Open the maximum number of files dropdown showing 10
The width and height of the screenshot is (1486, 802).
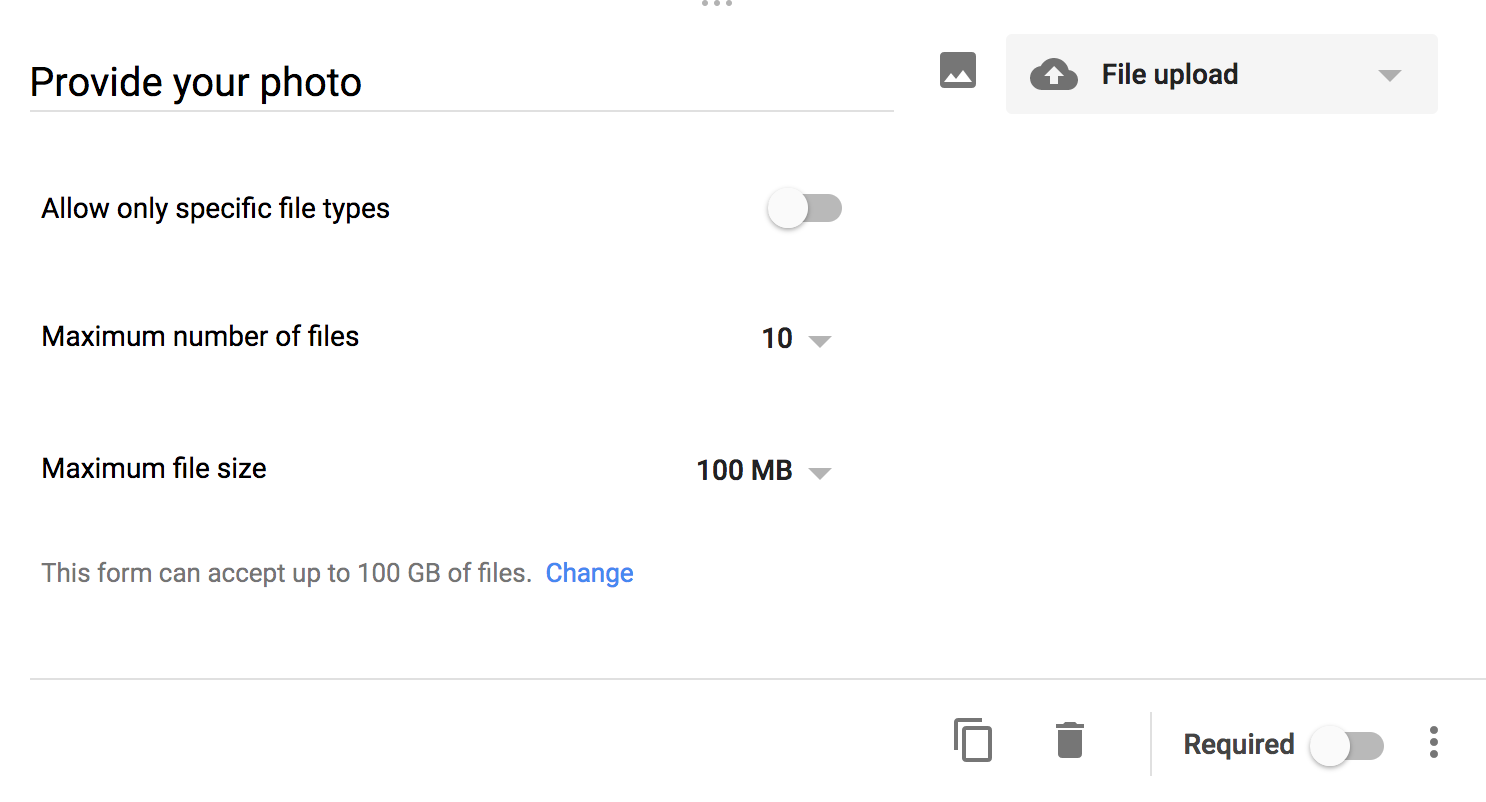[796, 339]
